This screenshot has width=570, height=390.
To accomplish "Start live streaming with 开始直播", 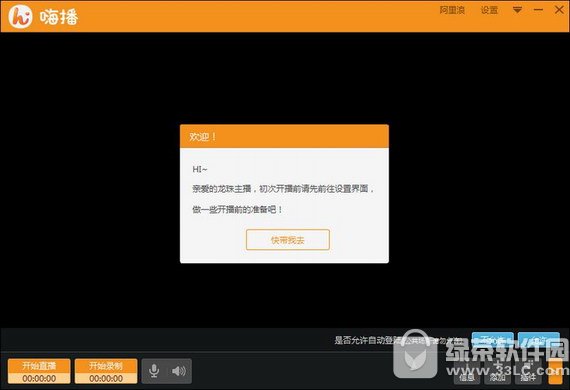I will 39,371.
